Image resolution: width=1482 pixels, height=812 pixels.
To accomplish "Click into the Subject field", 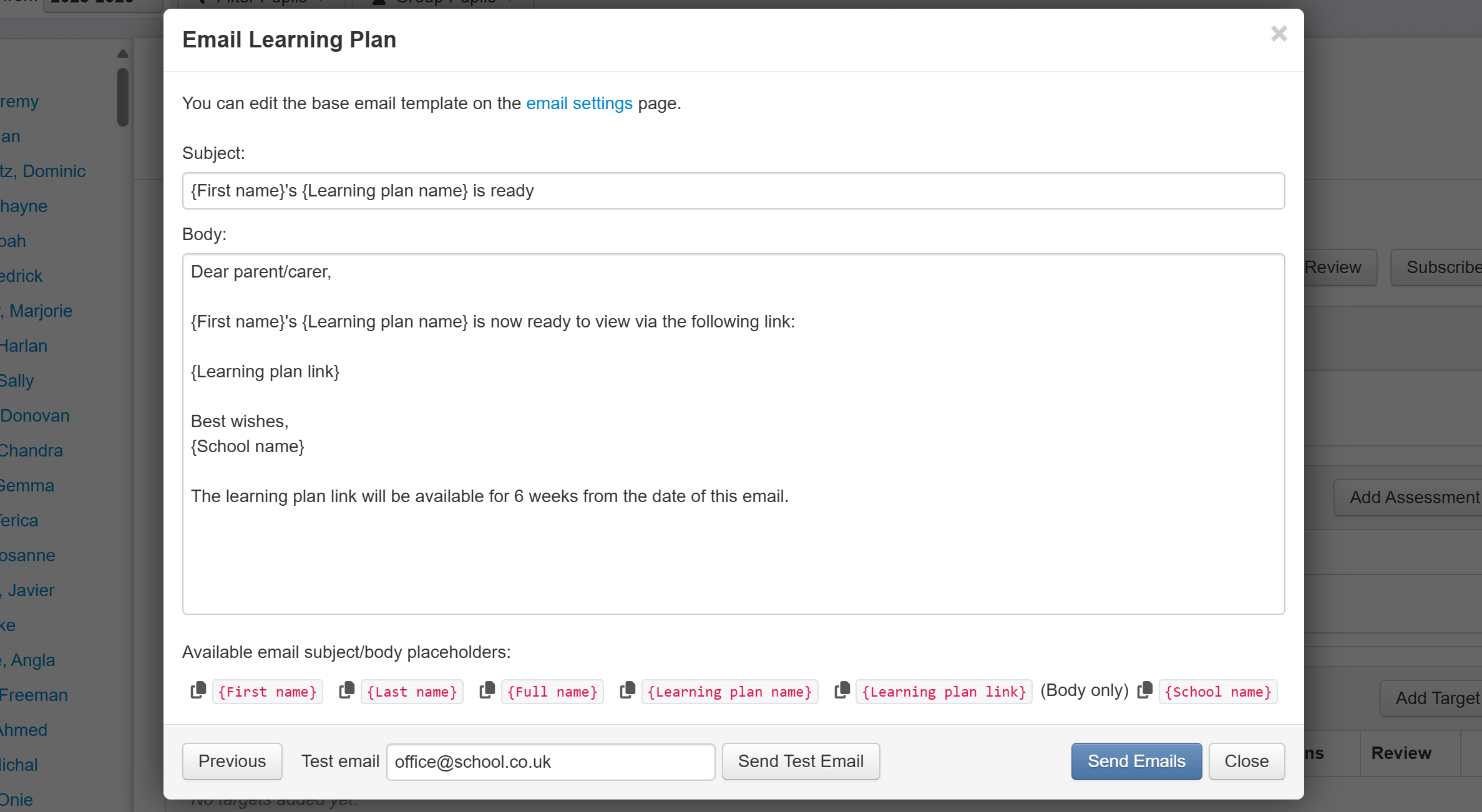I will pyautogui.click(x=733, y=191).
